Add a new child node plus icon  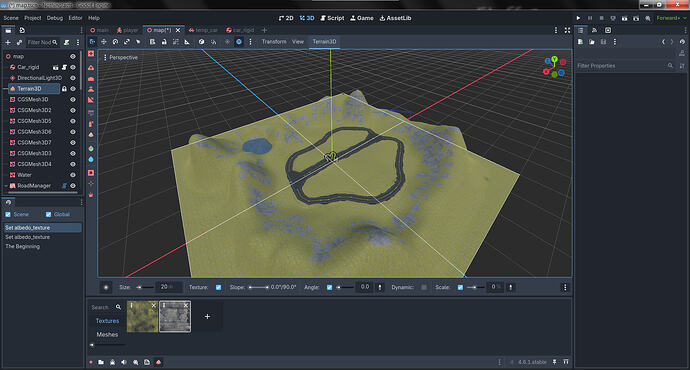click(x=7, y=42)
